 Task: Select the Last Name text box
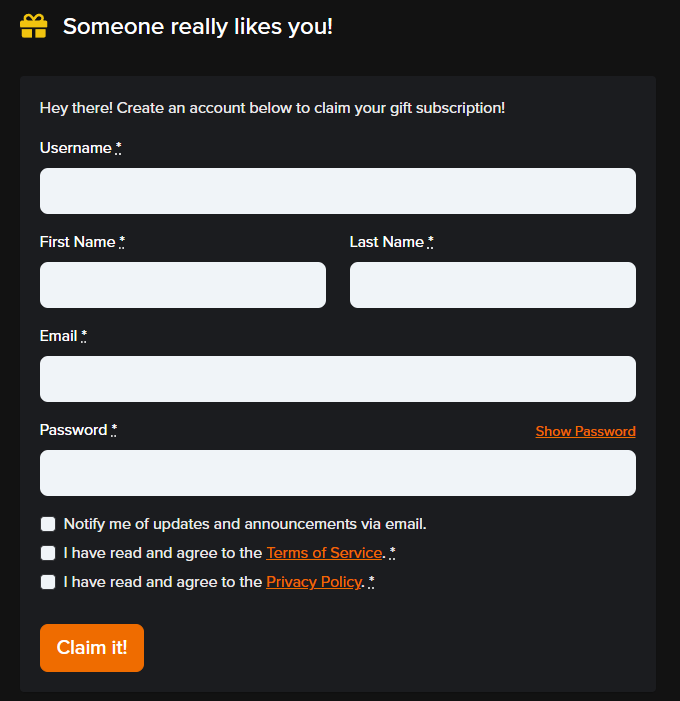(x=492, y=285)
